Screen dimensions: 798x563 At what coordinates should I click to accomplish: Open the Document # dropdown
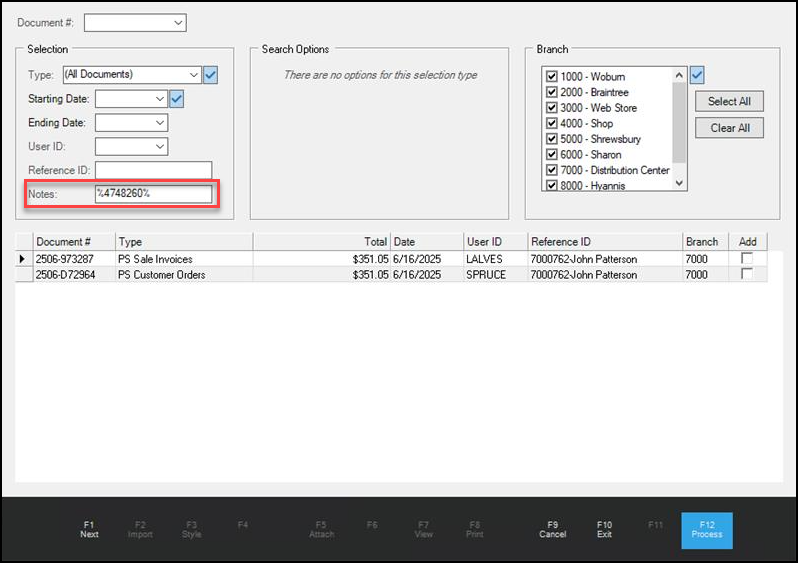click(x=178, y=22)
